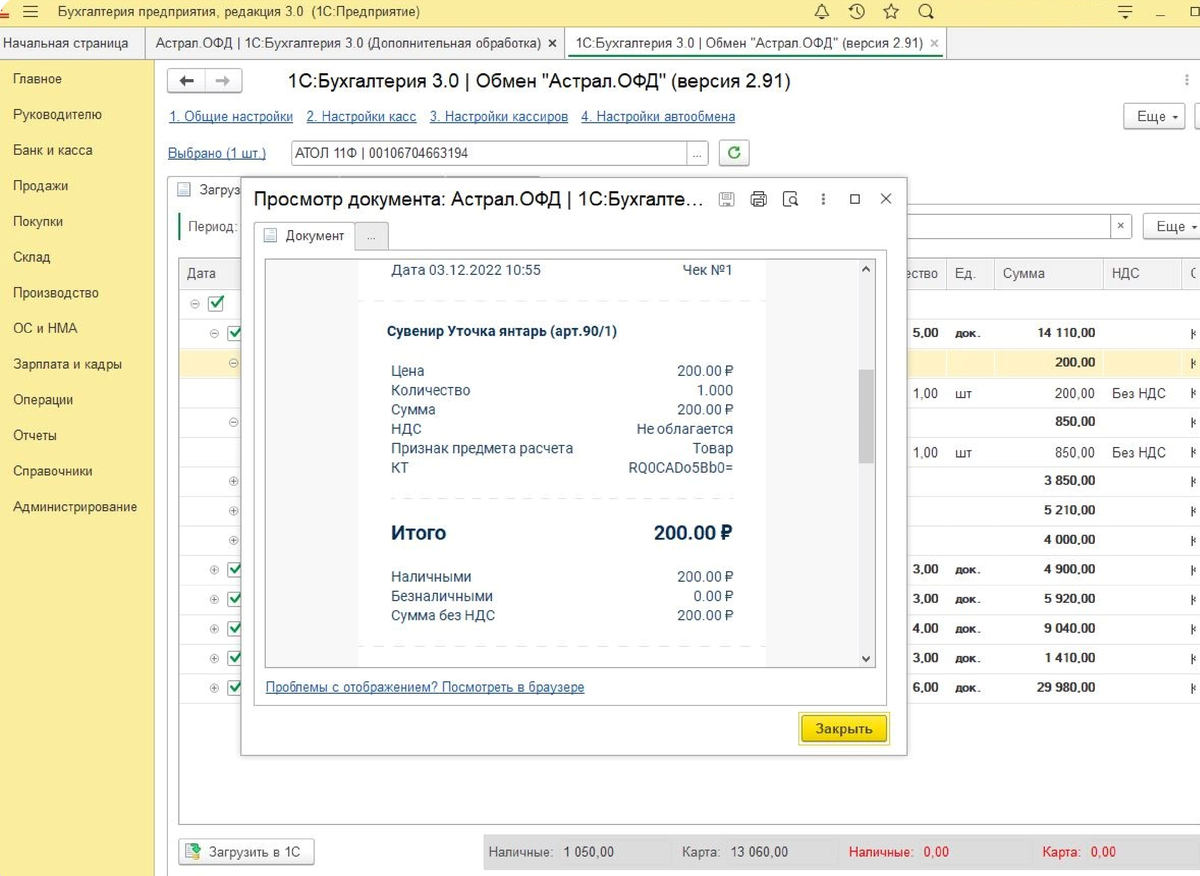The width and height of the screenshot is (1200, 876).
Task: Open the three-dot menu in document dialog
Action: (823, 199)
